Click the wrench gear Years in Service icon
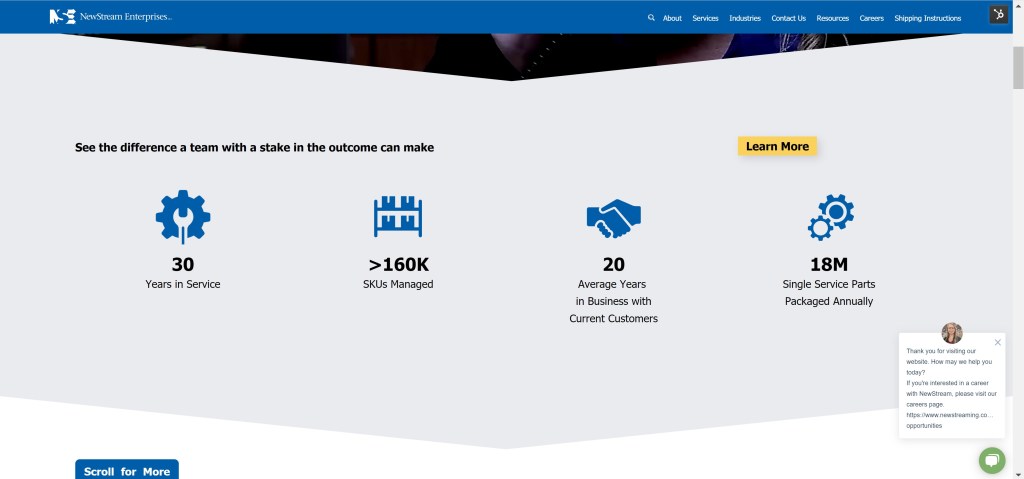 pyautogui.click(x=183, y=217)
